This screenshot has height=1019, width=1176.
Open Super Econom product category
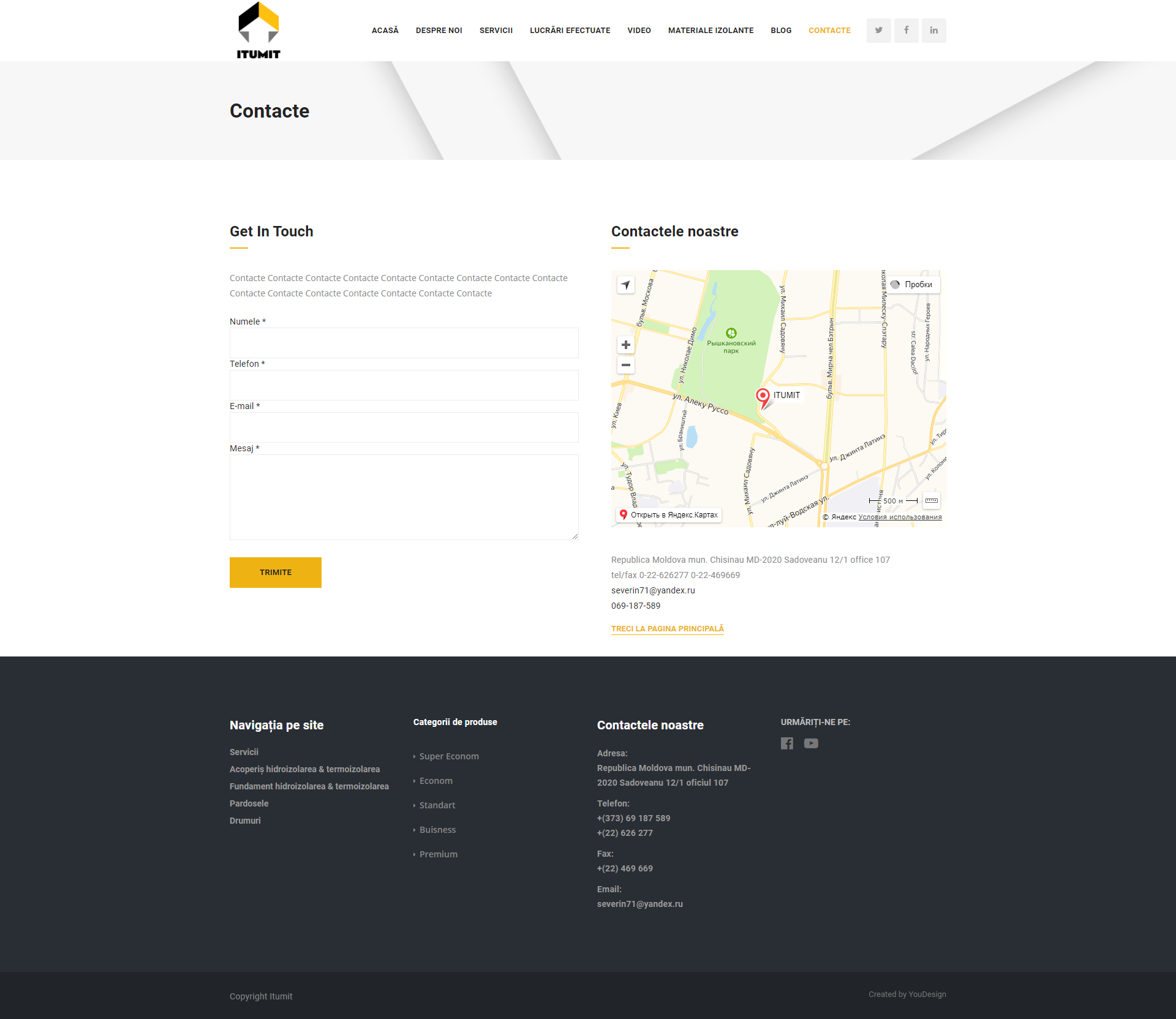click(448, 756)
